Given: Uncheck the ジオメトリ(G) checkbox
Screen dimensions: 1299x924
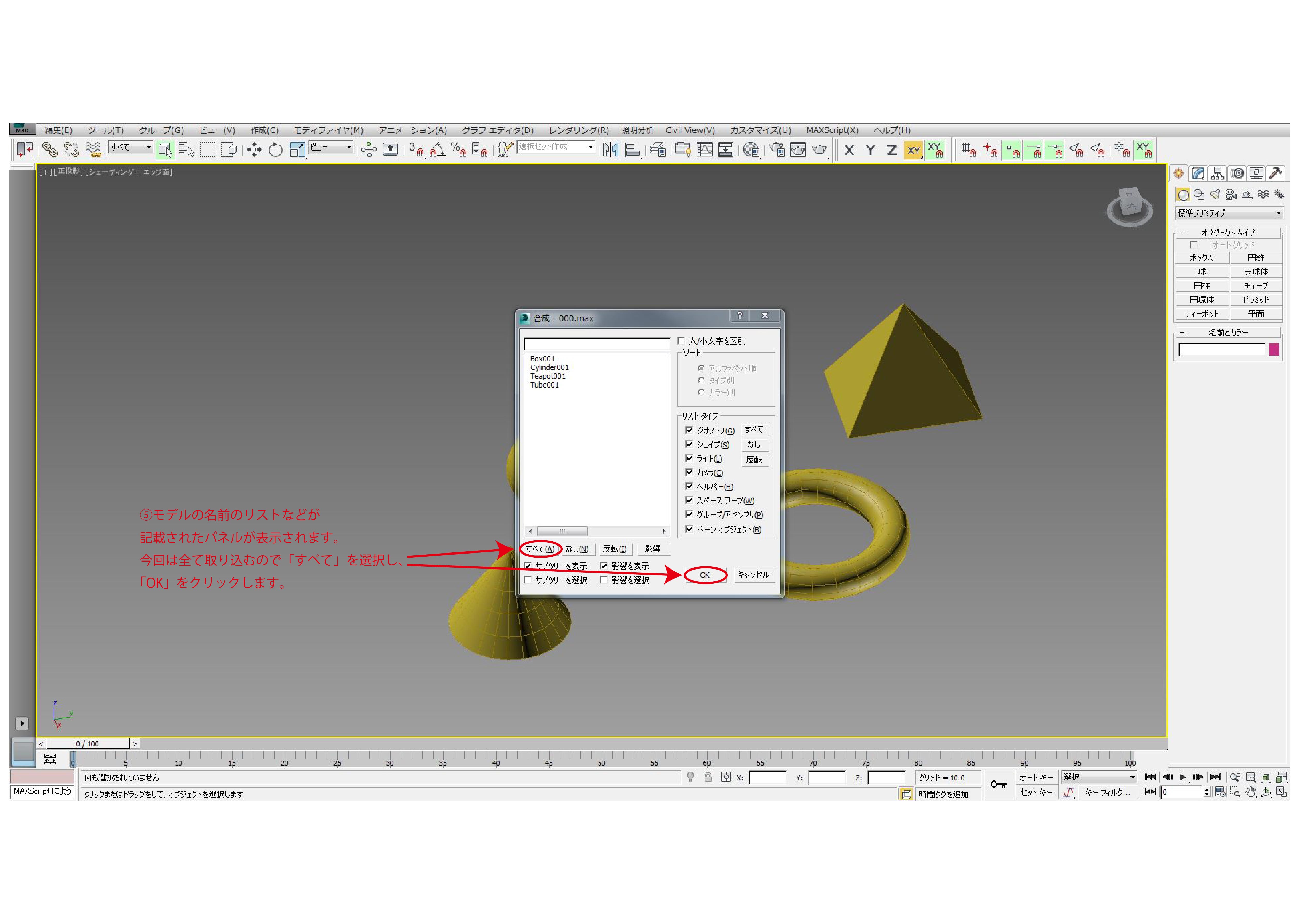Looking at the screenshot, I should [689, 430].
